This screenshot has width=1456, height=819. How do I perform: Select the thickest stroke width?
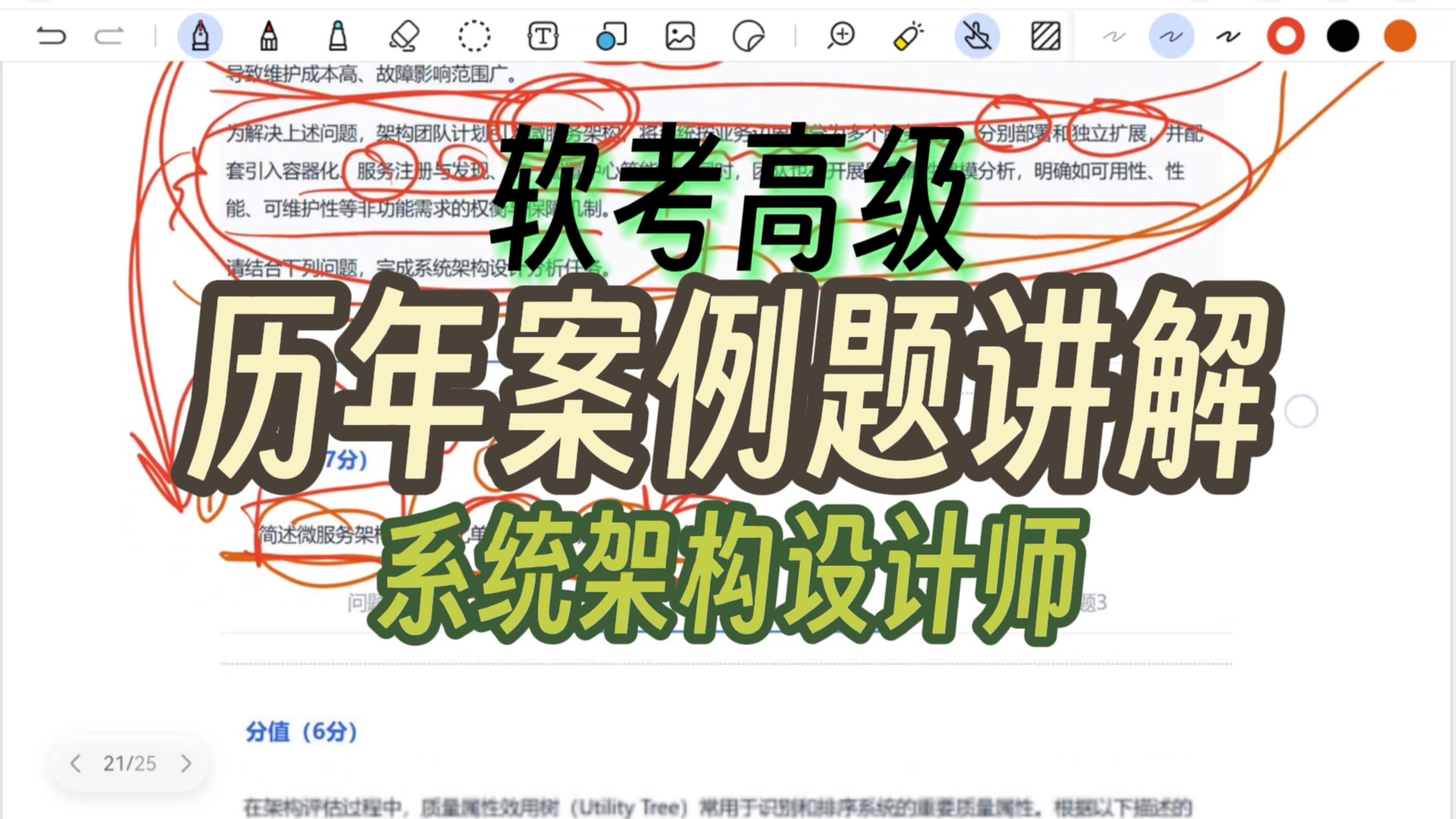pos(1228,37)
